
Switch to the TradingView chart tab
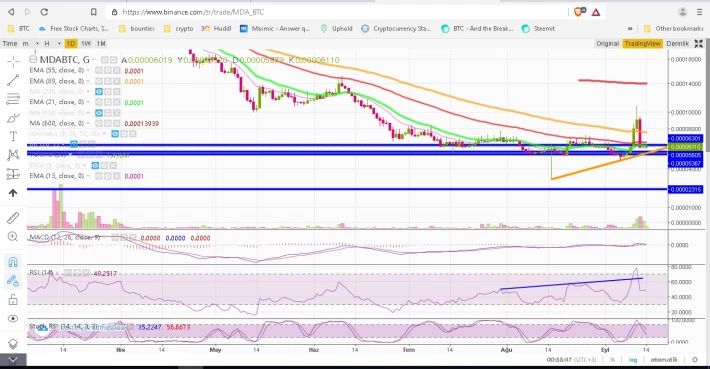[x=643, y=43]
